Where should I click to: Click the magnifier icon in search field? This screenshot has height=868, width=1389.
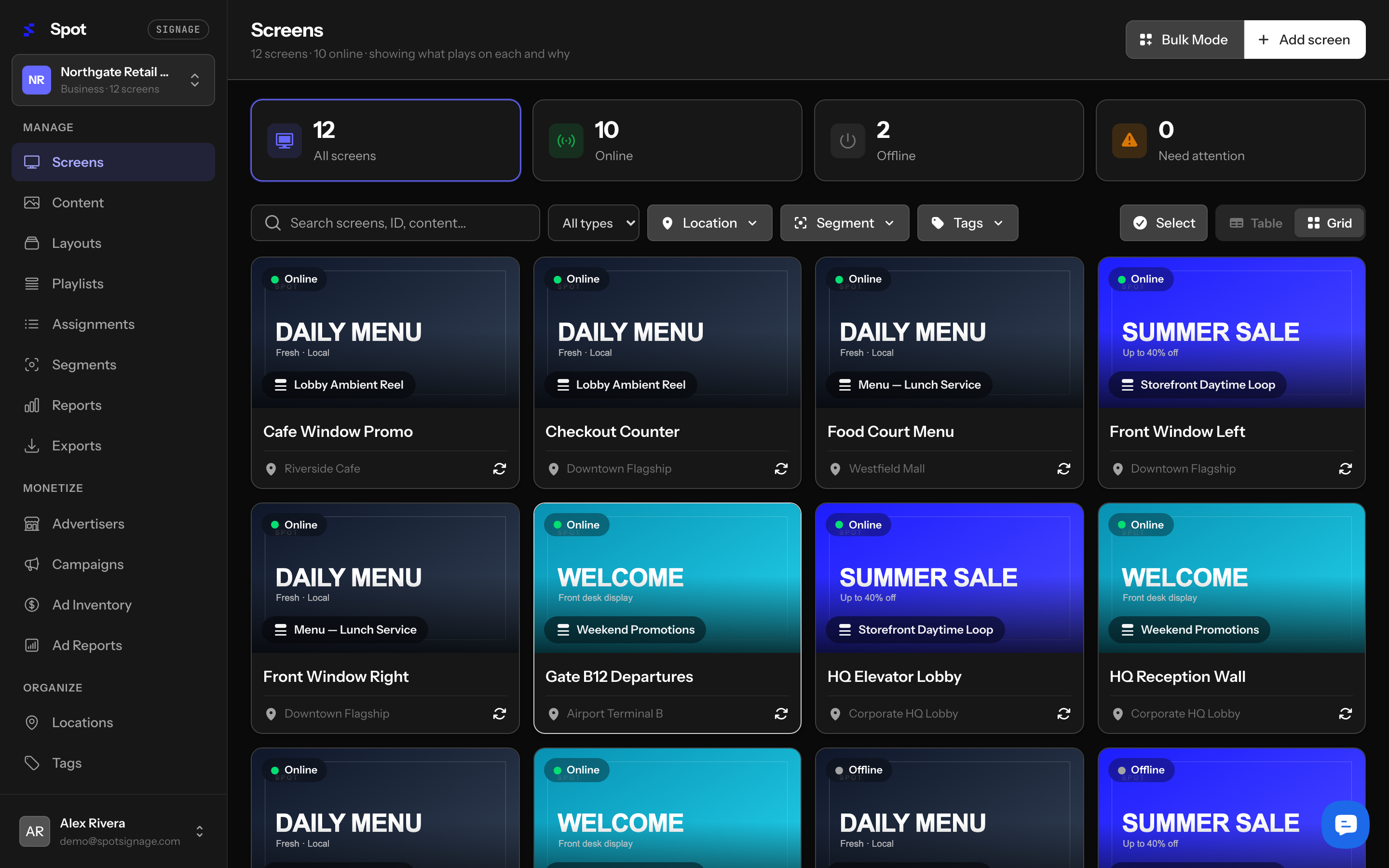pos(273,223)
